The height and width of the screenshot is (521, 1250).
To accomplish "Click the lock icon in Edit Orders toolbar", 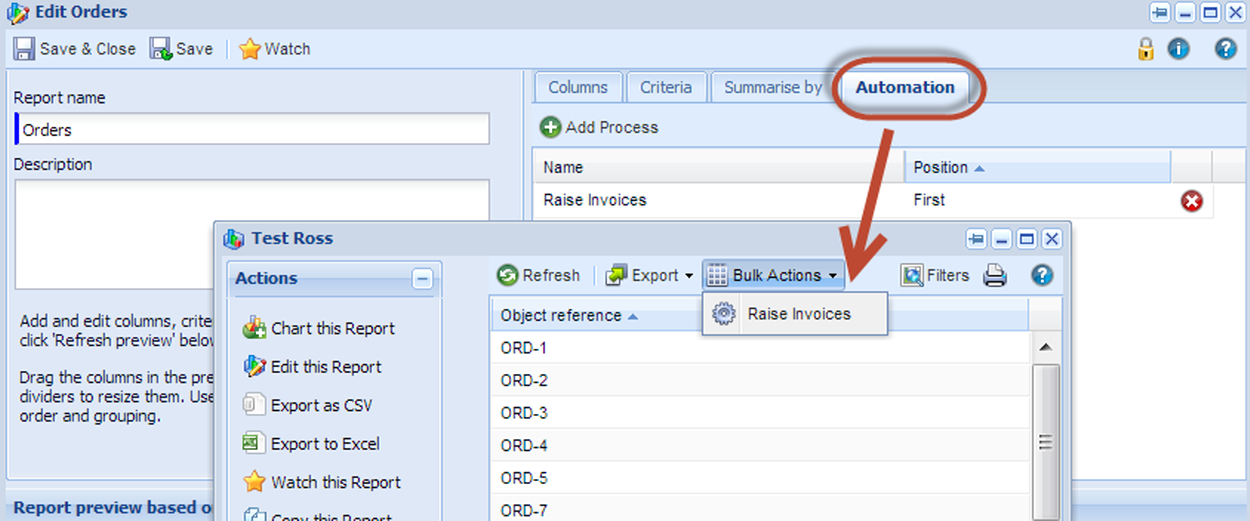I will [1146, 49].
